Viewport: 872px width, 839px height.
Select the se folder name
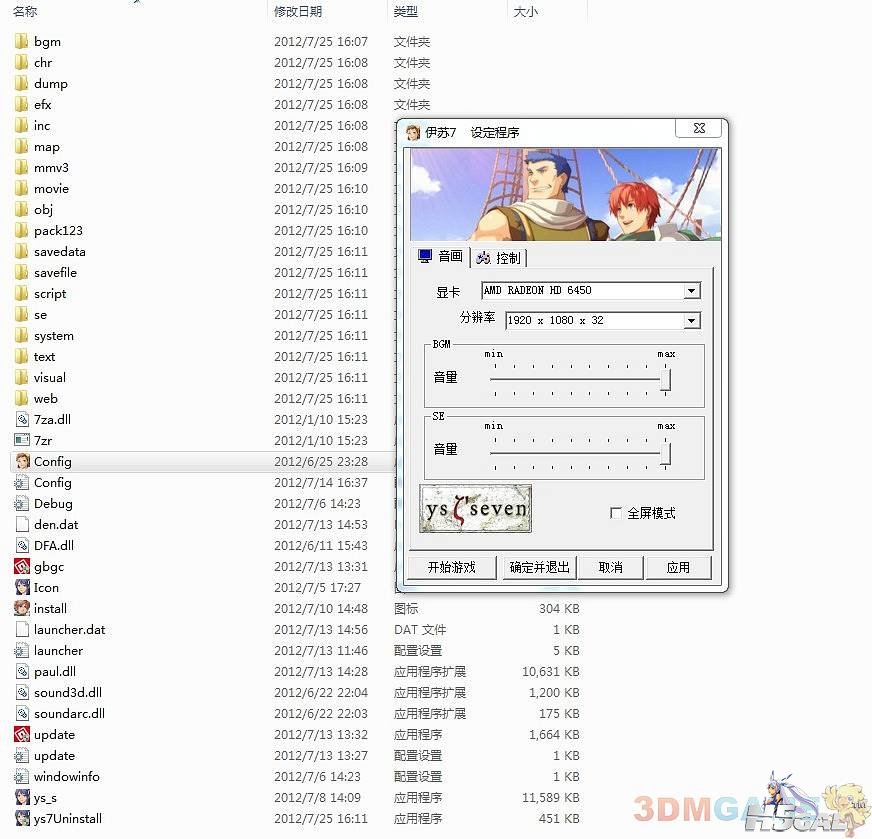point(41,315)
